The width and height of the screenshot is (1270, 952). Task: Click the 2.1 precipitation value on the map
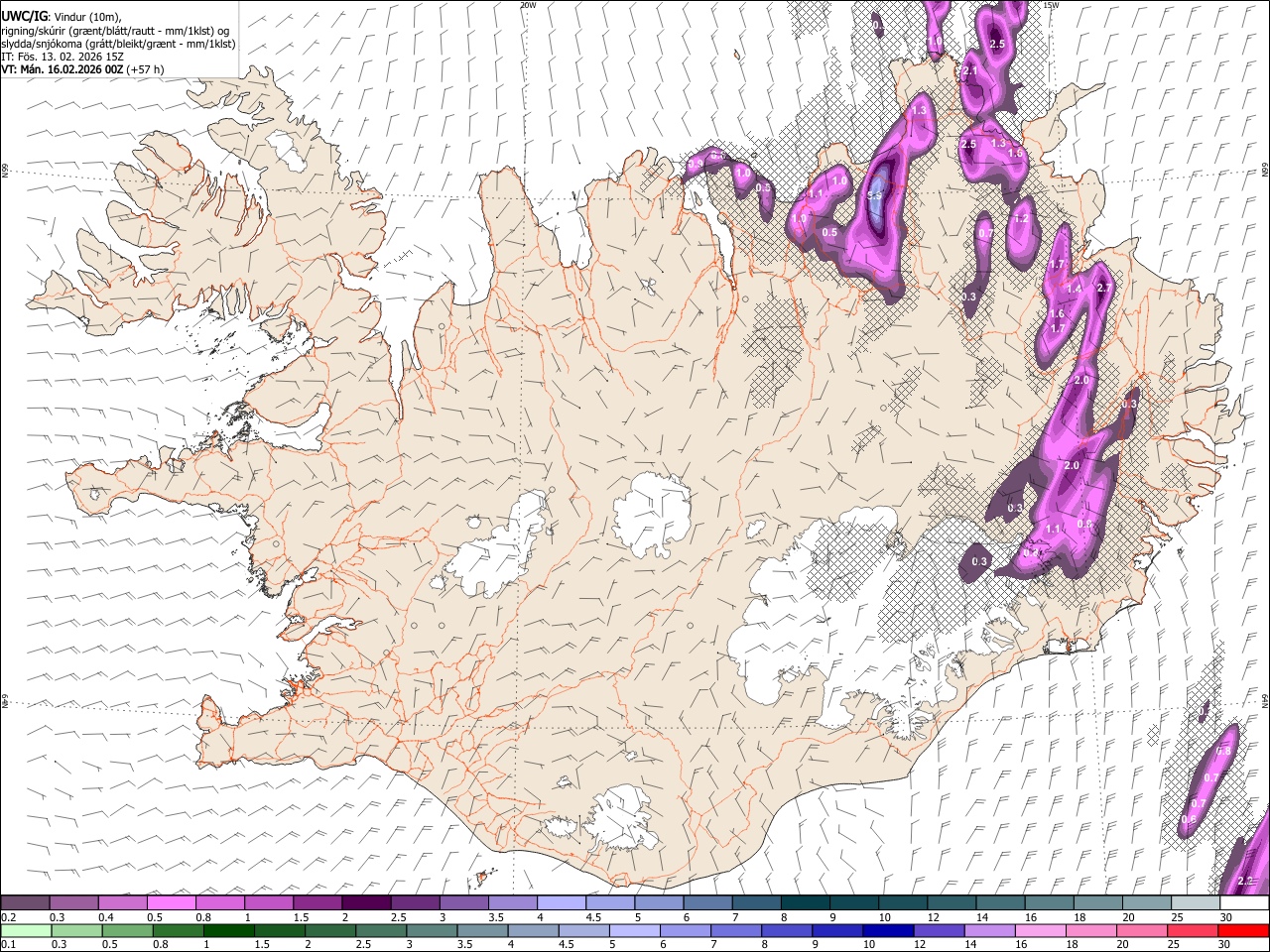tap(970, 70)
